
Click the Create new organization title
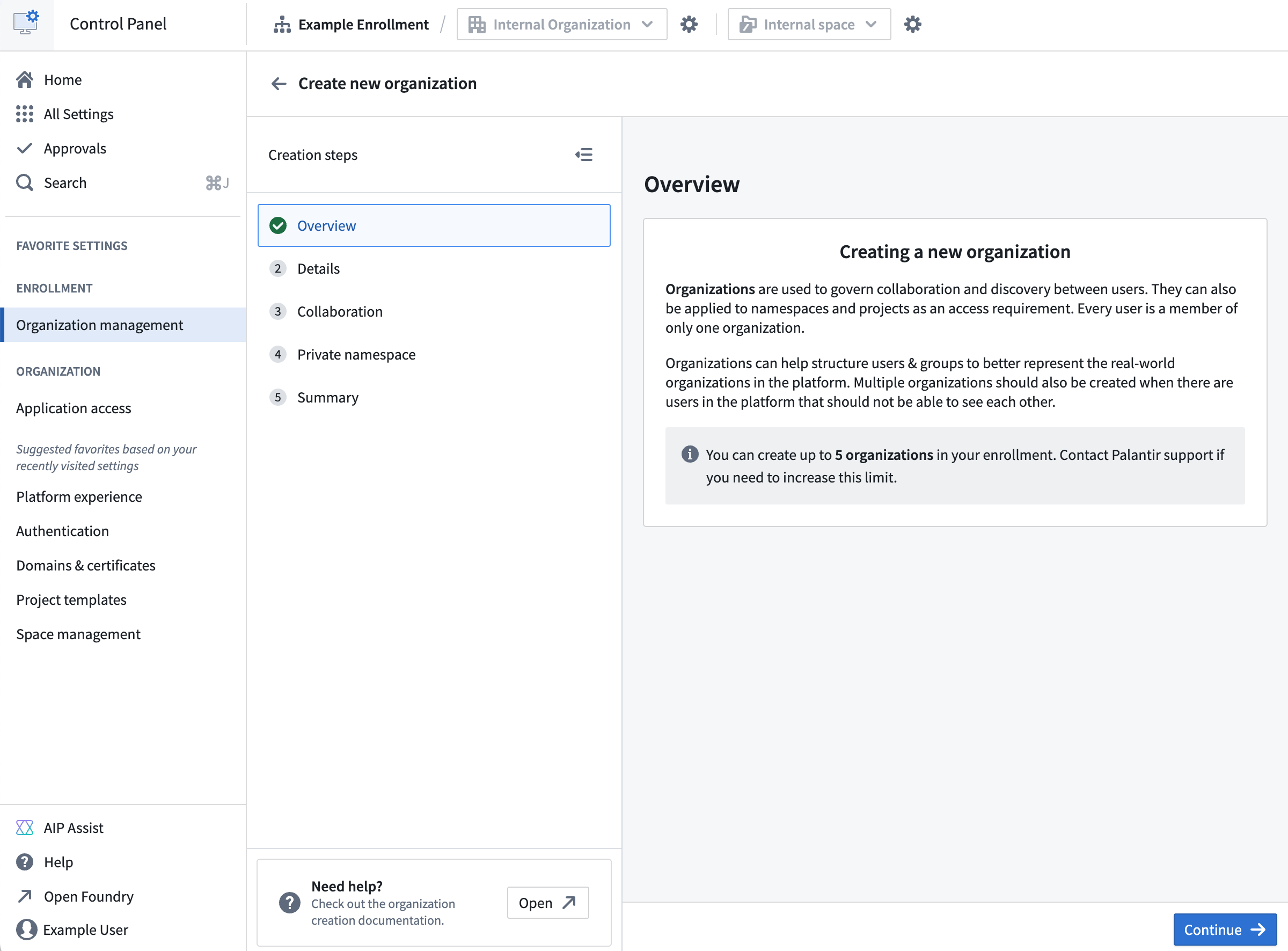point(387,84)
